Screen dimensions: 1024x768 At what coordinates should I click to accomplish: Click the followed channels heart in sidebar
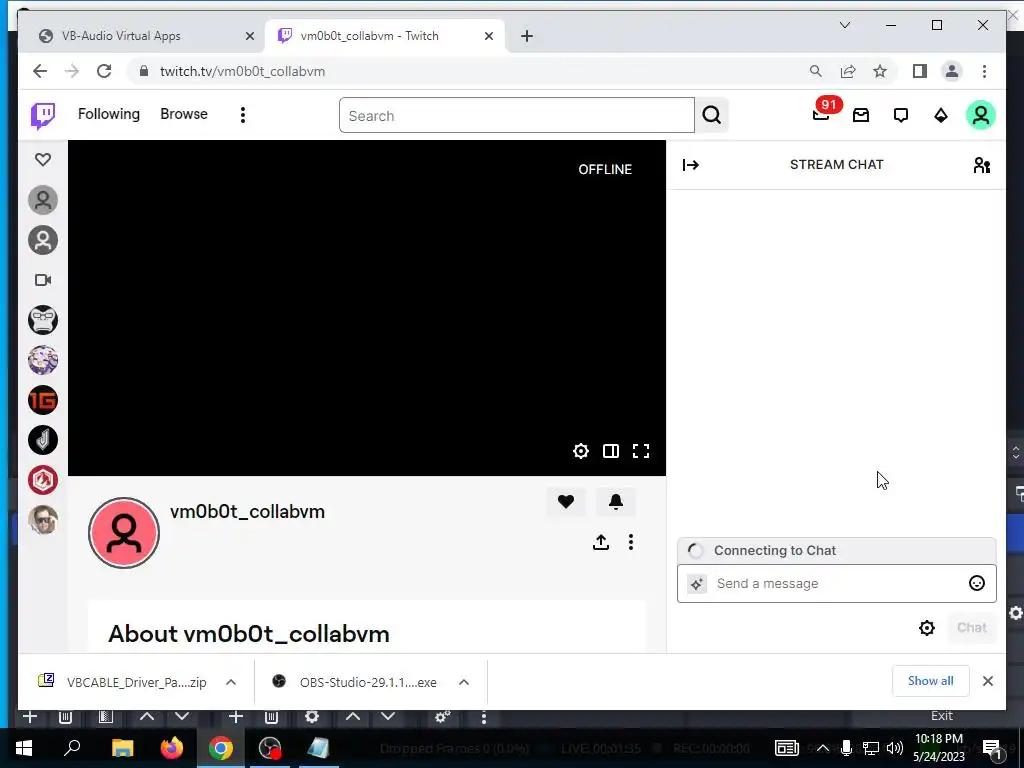pos(43,159)
